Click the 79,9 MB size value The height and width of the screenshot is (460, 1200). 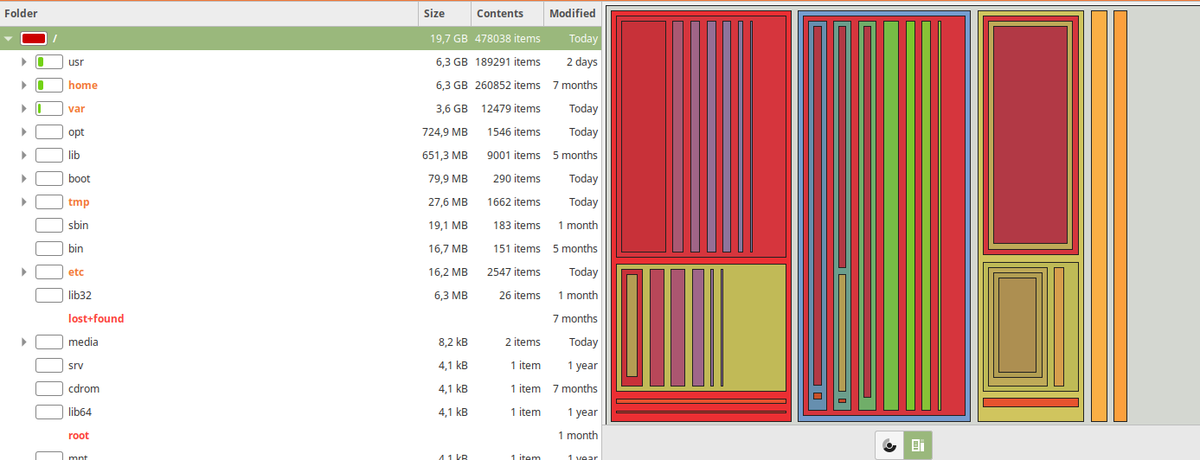tap(448, 179)
